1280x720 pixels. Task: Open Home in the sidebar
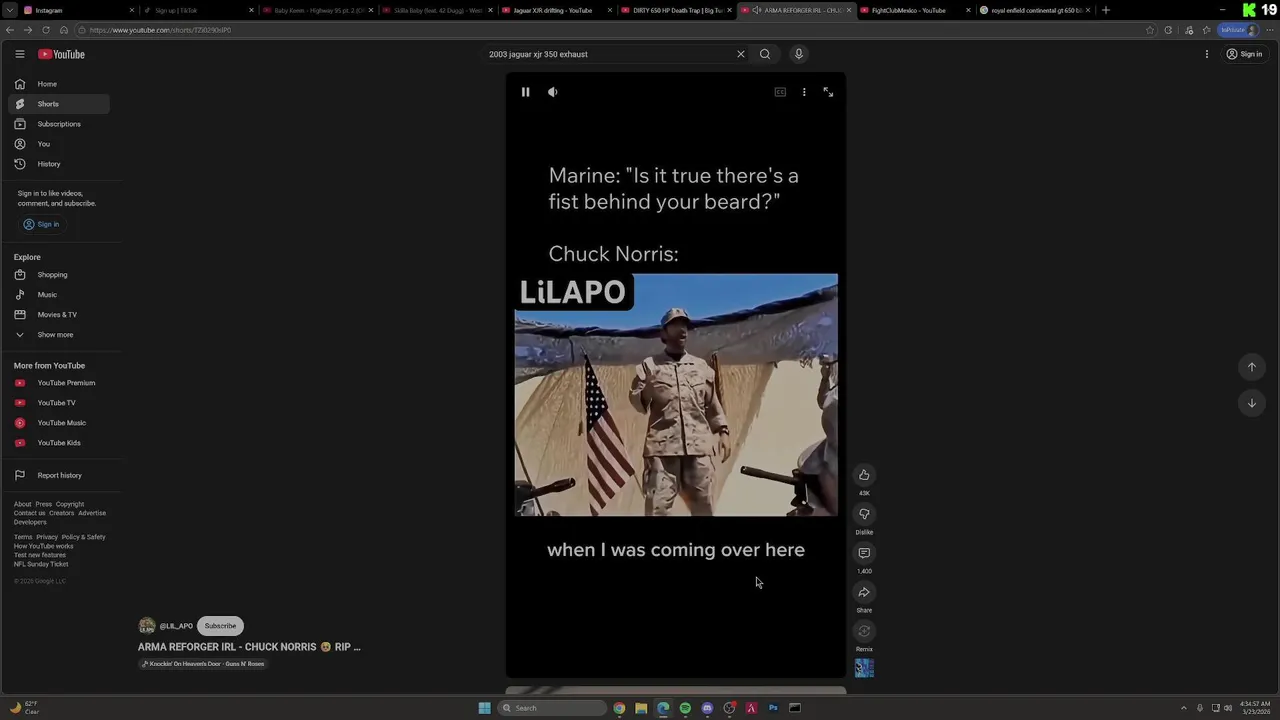(x=59, y=84)
